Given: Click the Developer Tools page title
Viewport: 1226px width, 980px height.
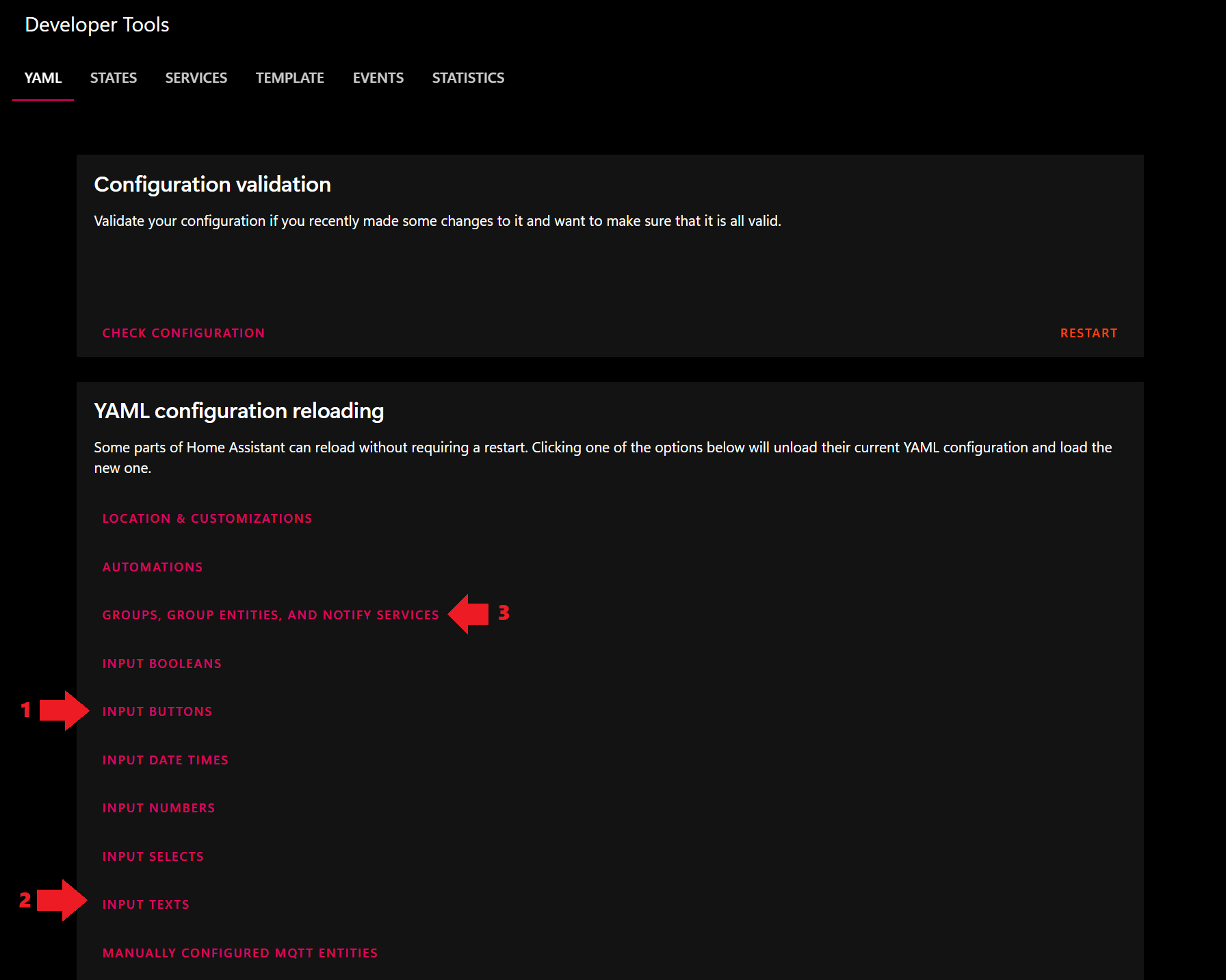Looking at the screenshot, I should pos(97,25).
